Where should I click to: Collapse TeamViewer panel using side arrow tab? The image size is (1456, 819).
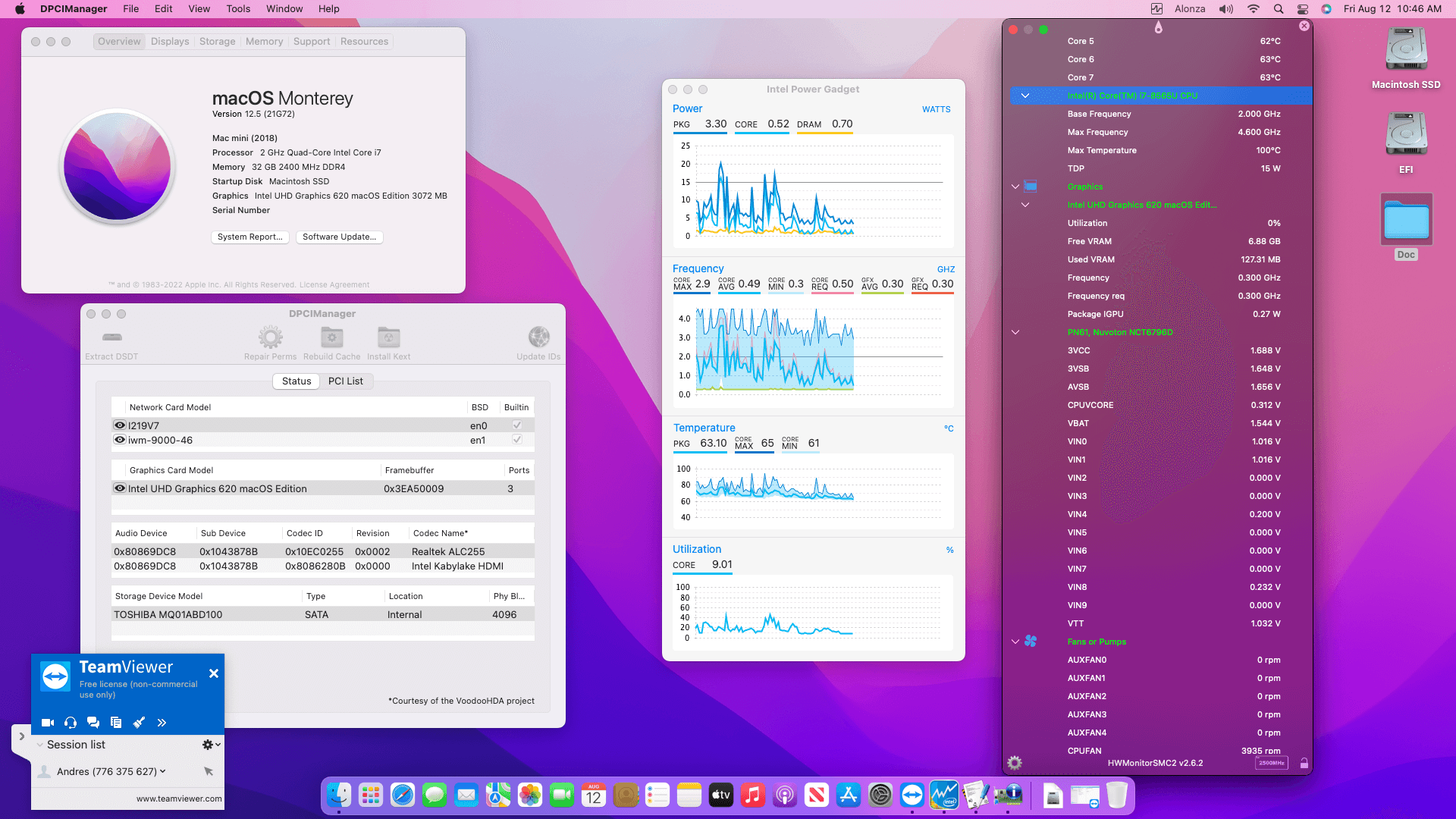click(x=21, y=736)
